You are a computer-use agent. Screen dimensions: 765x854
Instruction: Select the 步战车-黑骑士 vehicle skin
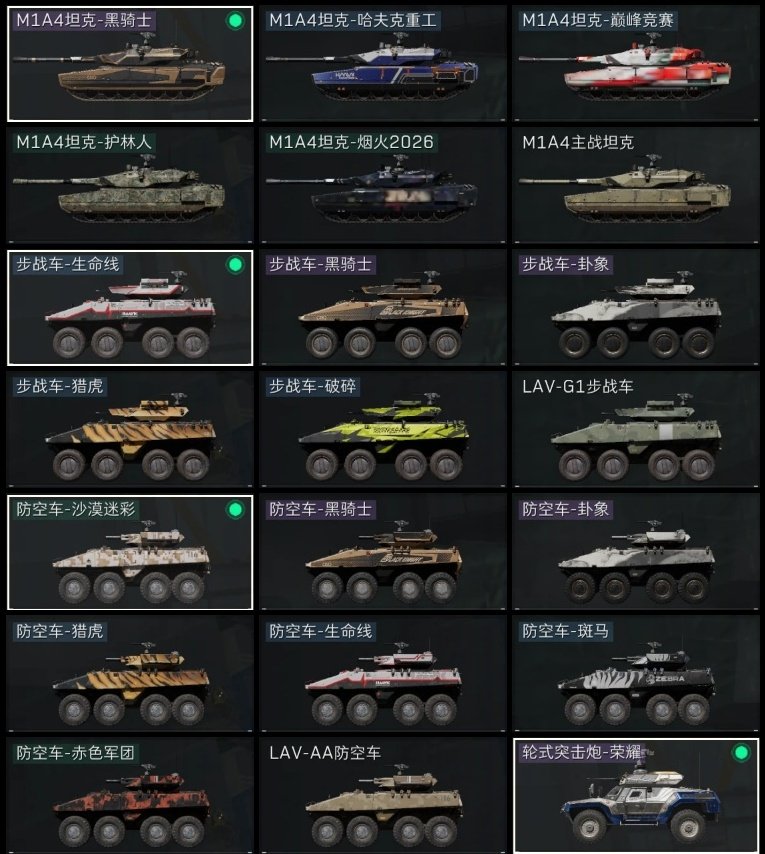(x=383, y=308)
